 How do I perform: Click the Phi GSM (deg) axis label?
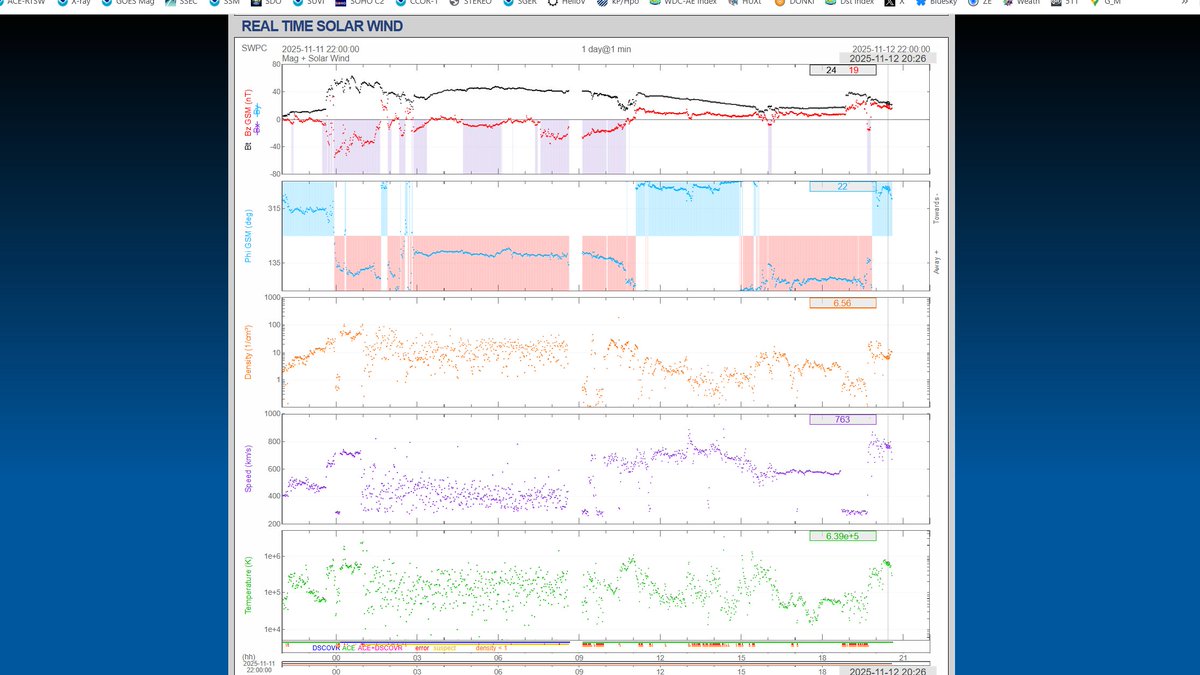248,237
